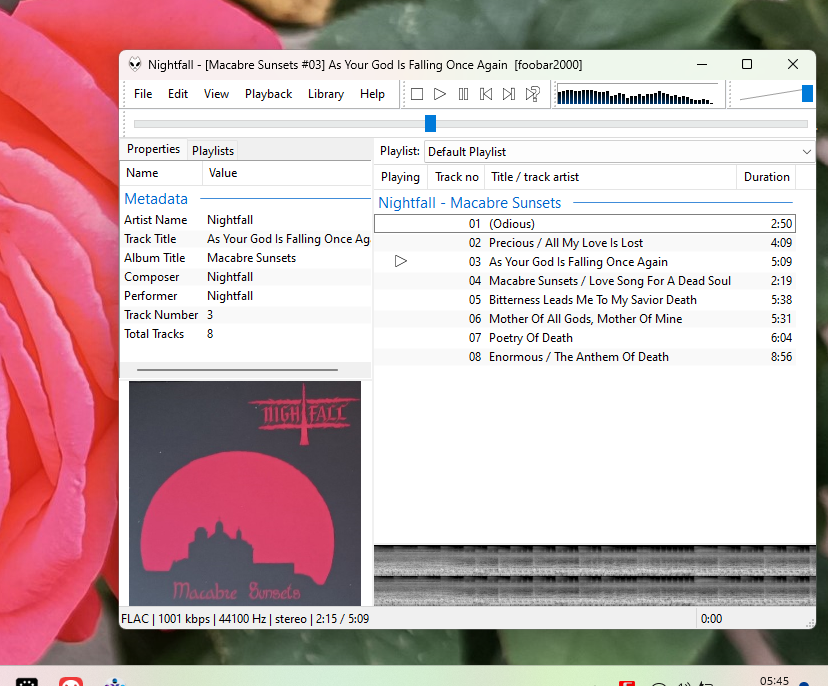Select track 07 Poetry Of Death
Image resolution: width=828 pixels, height=686 pixels.
(x=530, y=338)
